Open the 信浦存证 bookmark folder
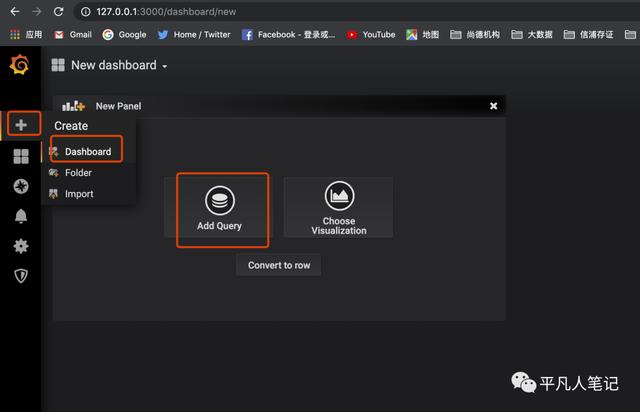 (x=588, y=35)
